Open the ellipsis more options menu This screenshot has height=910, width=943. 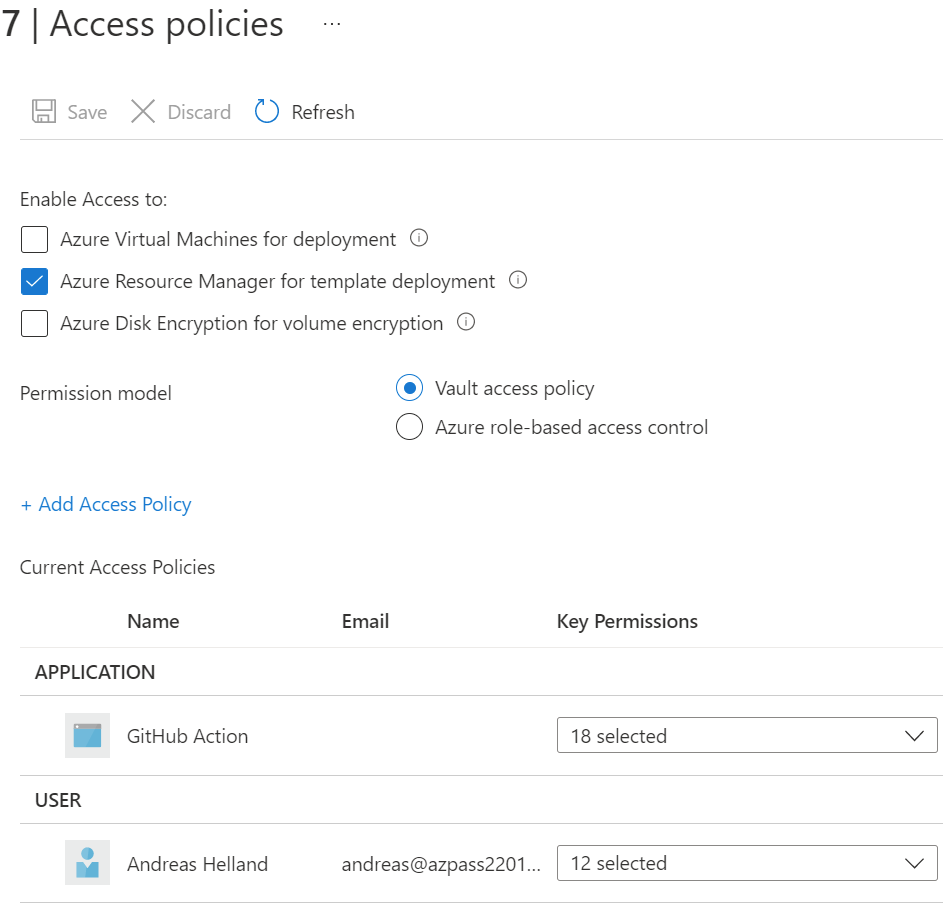(x=332, y=25)
